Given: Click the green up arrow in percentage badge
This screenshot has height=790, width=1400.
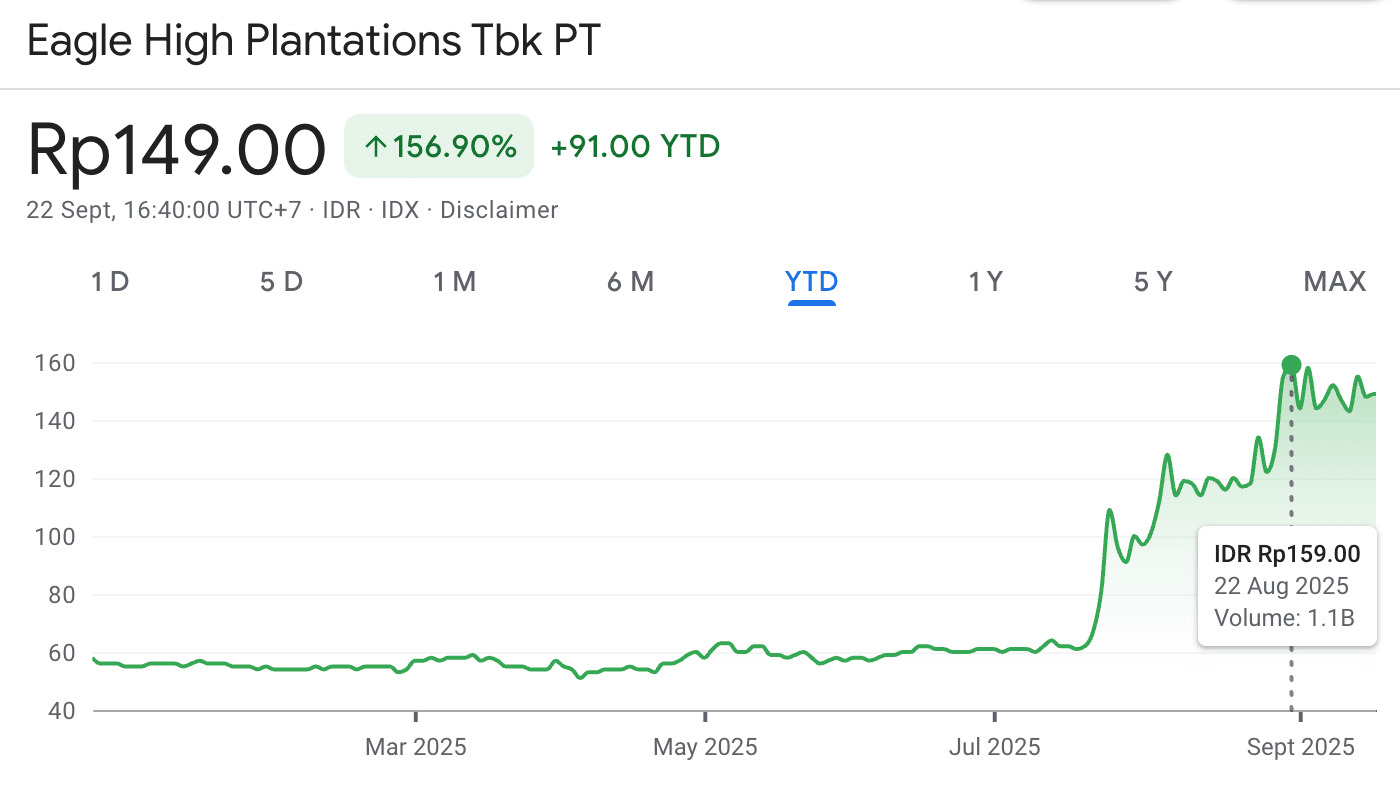Looking at the screenshot, I should (x=375, y=148).
